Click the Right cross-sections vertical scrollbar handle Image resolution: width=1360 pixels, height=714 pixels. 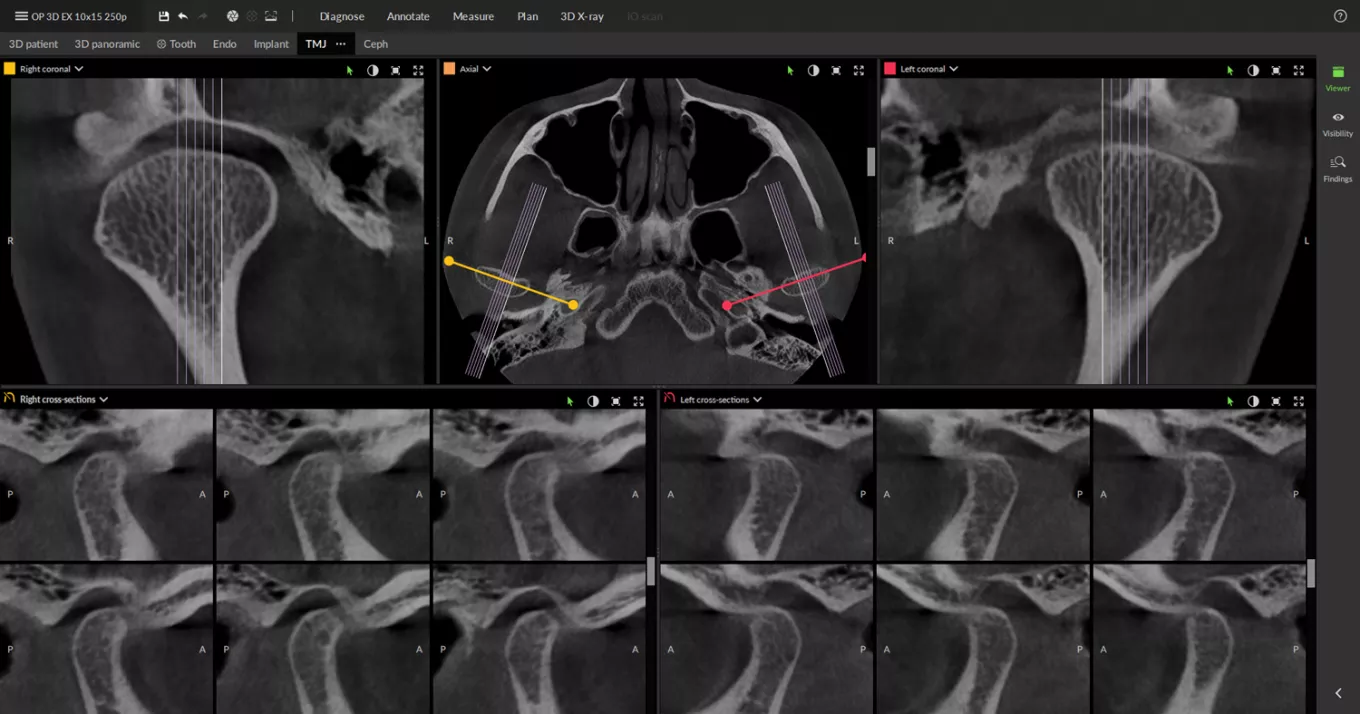click(651, 571)
